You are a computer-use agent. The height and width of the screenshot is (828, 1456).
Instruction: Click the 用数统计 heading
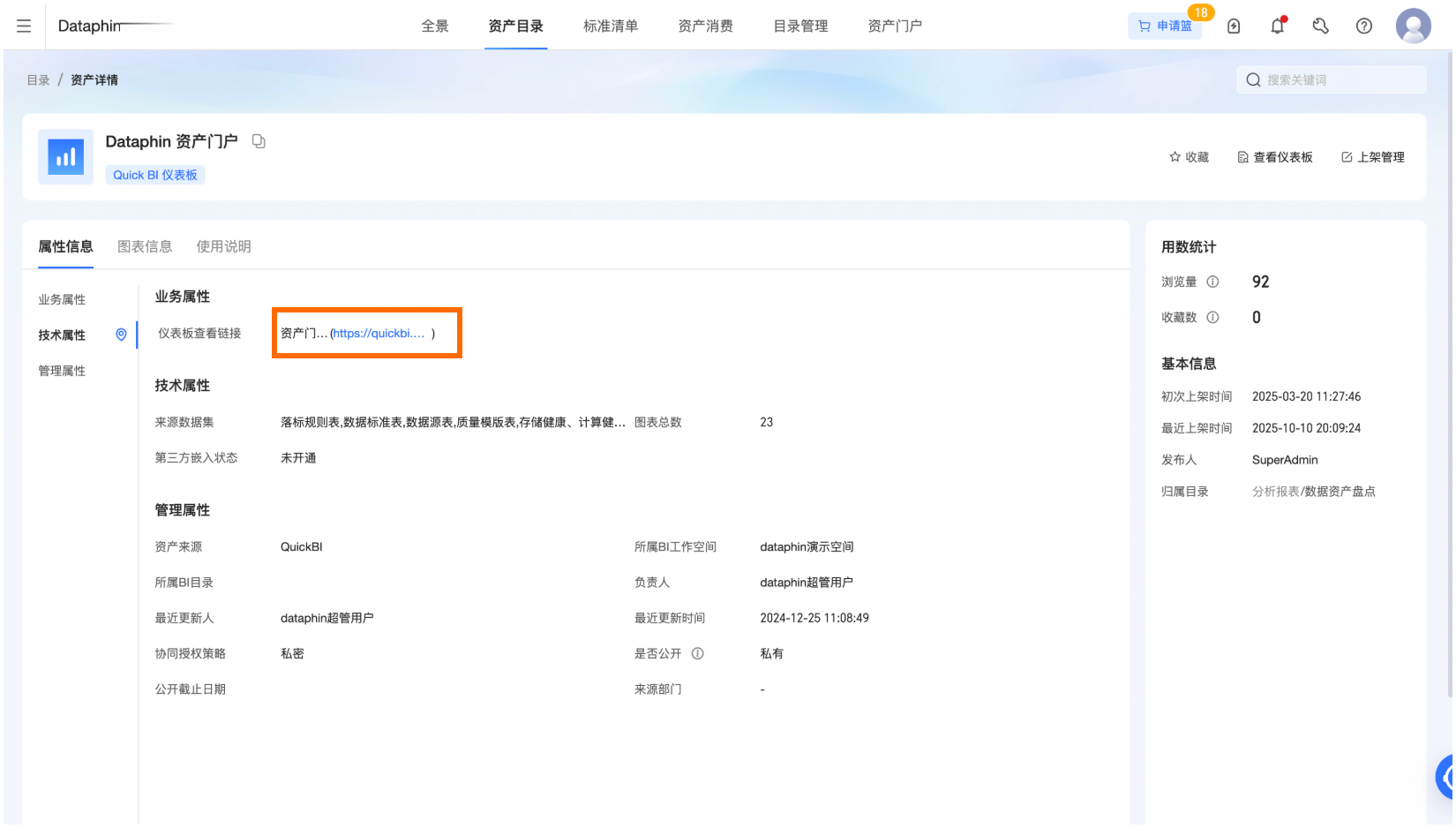pos(1189,247)
